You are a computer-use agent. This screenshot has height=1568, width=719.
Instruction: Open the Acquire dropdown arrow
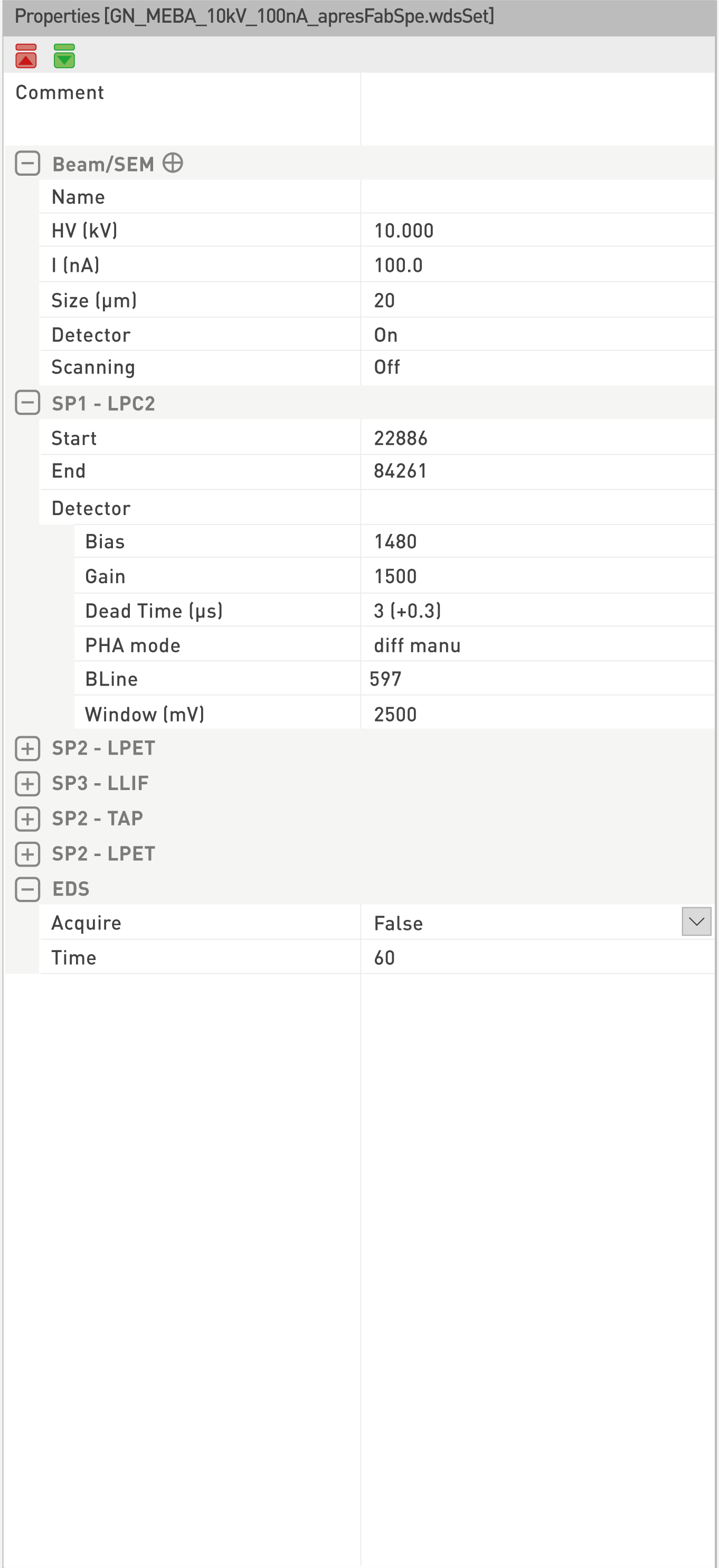(696, 921)
